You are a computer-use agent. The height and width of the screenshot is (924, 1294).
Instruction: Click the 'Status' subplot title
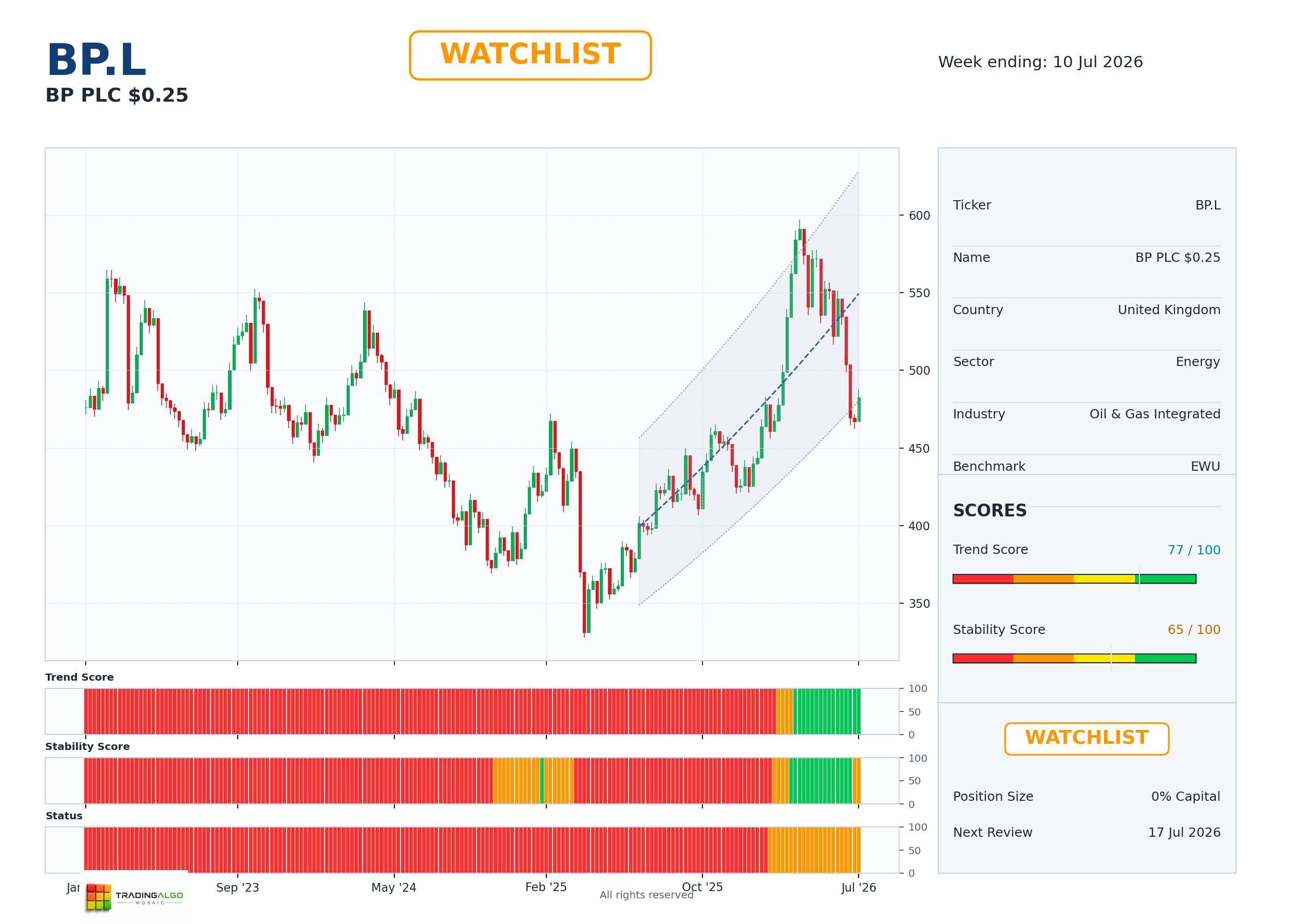click(x=64, y=816)
